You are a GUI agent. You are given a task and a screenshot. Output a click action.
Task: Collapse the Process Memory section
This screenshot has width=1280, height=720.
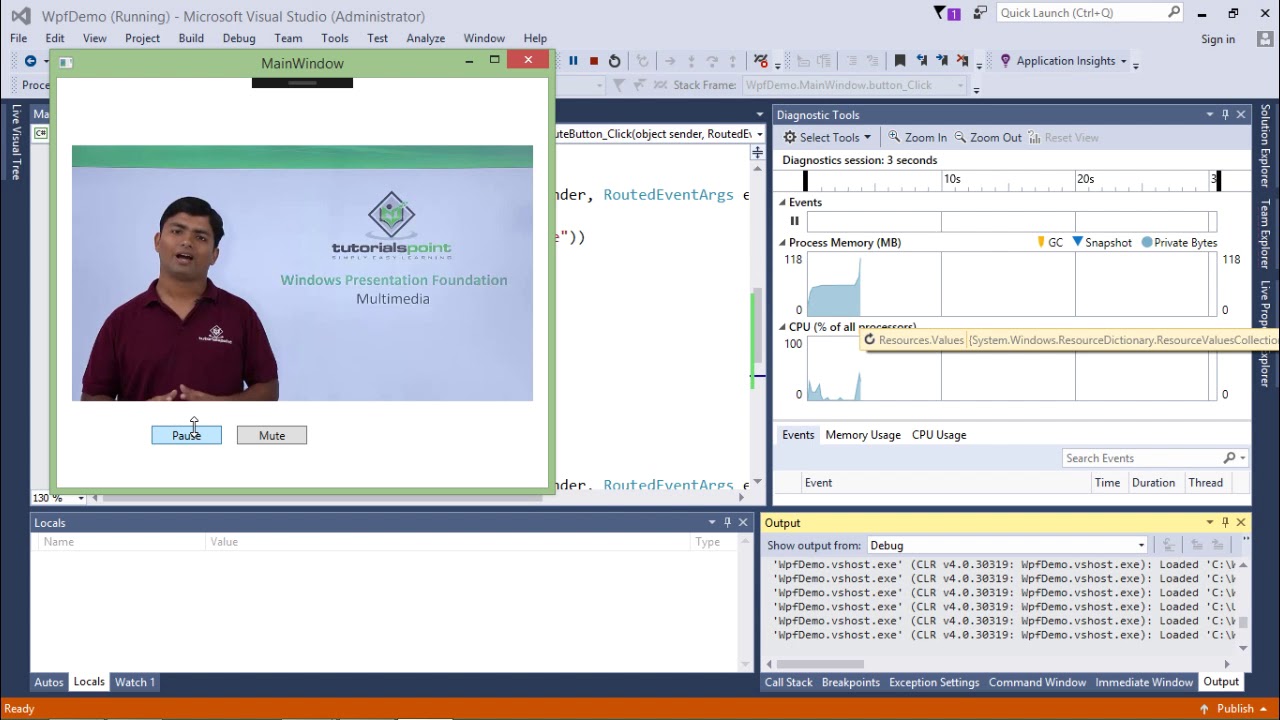(x=783, y=243)
